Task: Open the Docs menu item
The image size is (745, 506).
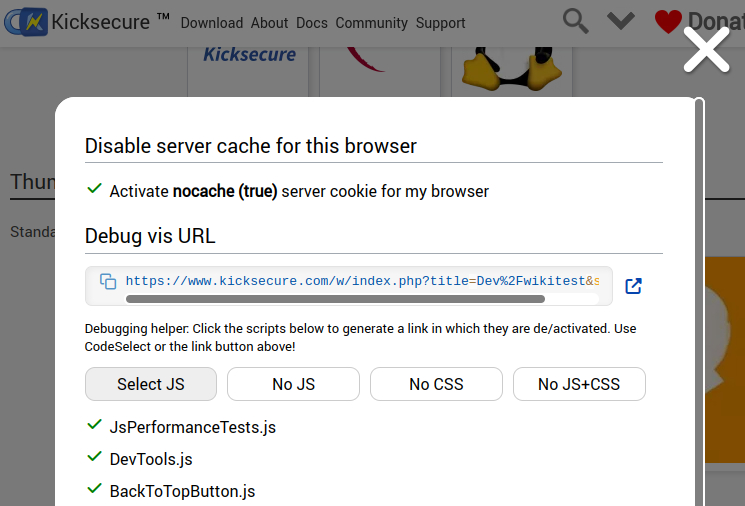Action: [312, 23]
